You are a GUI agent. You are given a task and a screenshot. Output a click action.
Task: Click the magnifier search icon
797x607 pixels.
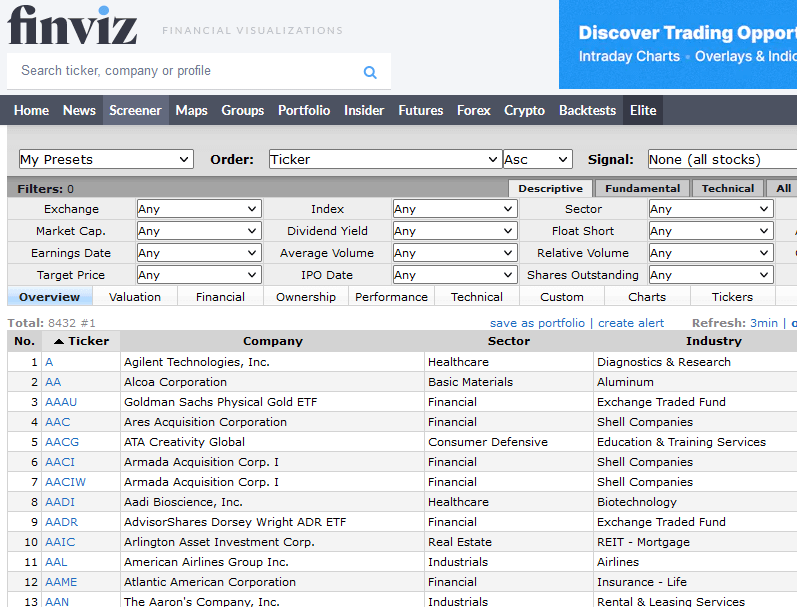(370, 72)
